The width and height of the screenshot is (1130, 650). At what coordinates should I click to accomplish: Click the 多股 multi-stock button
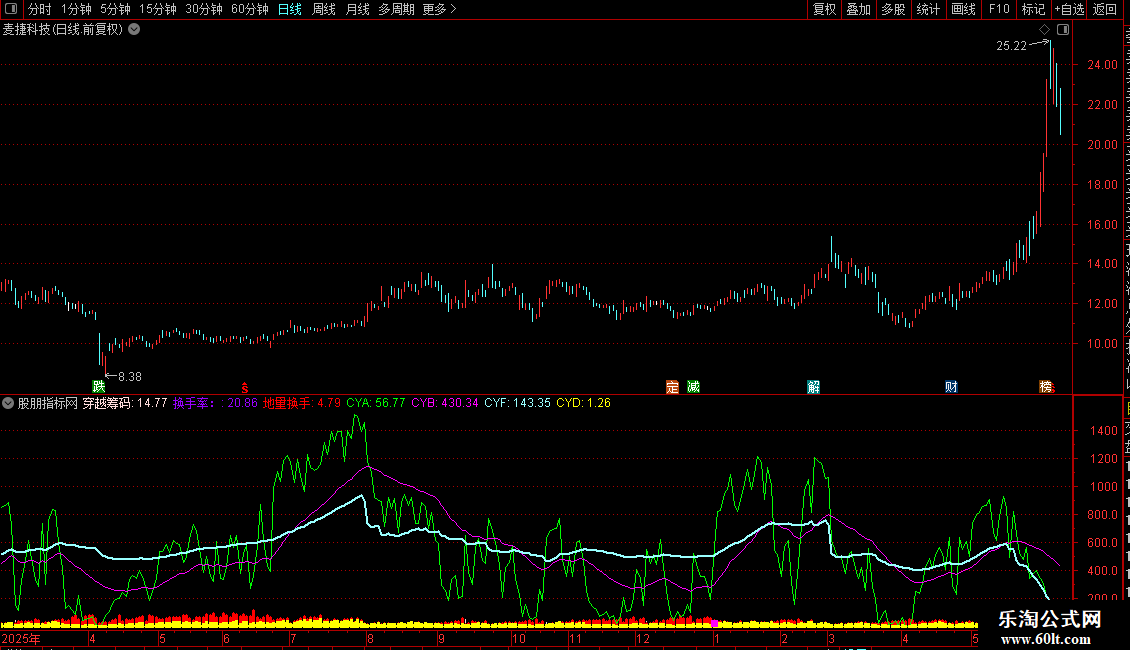click(894, 9)
